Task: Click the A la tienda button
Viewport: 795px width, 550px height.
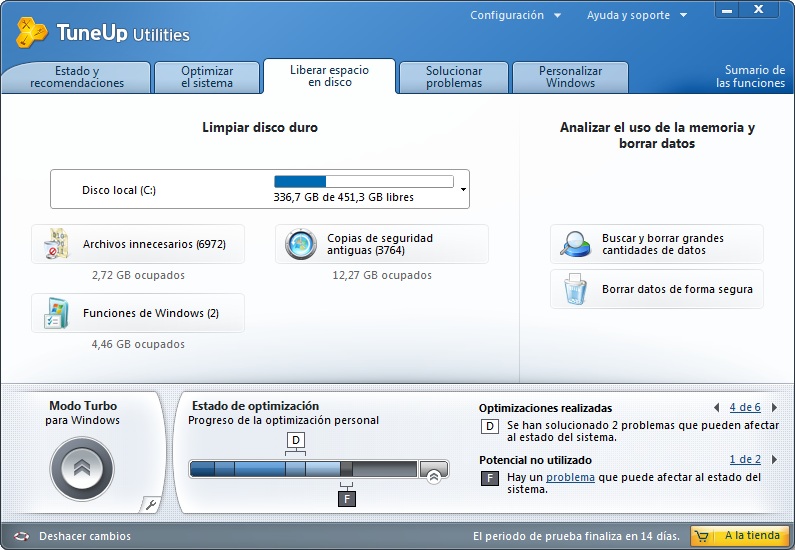Action: (740, 536)
